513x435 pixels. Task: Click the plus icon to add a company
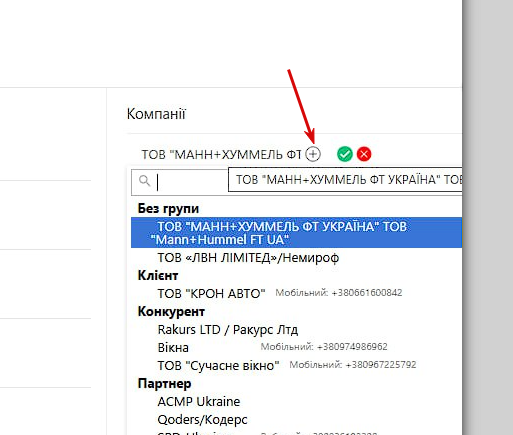click(x=313, y=154)
